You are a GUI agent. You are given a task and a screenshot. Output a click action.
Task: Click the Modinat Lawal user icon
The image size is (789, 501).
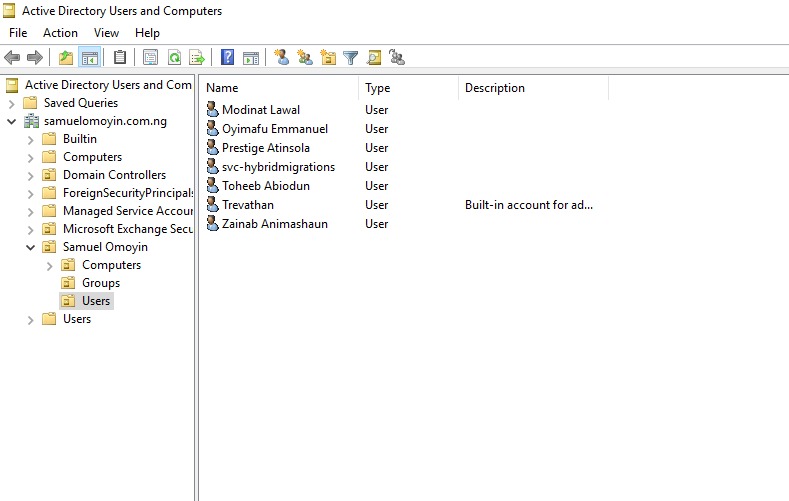[212, 109]
